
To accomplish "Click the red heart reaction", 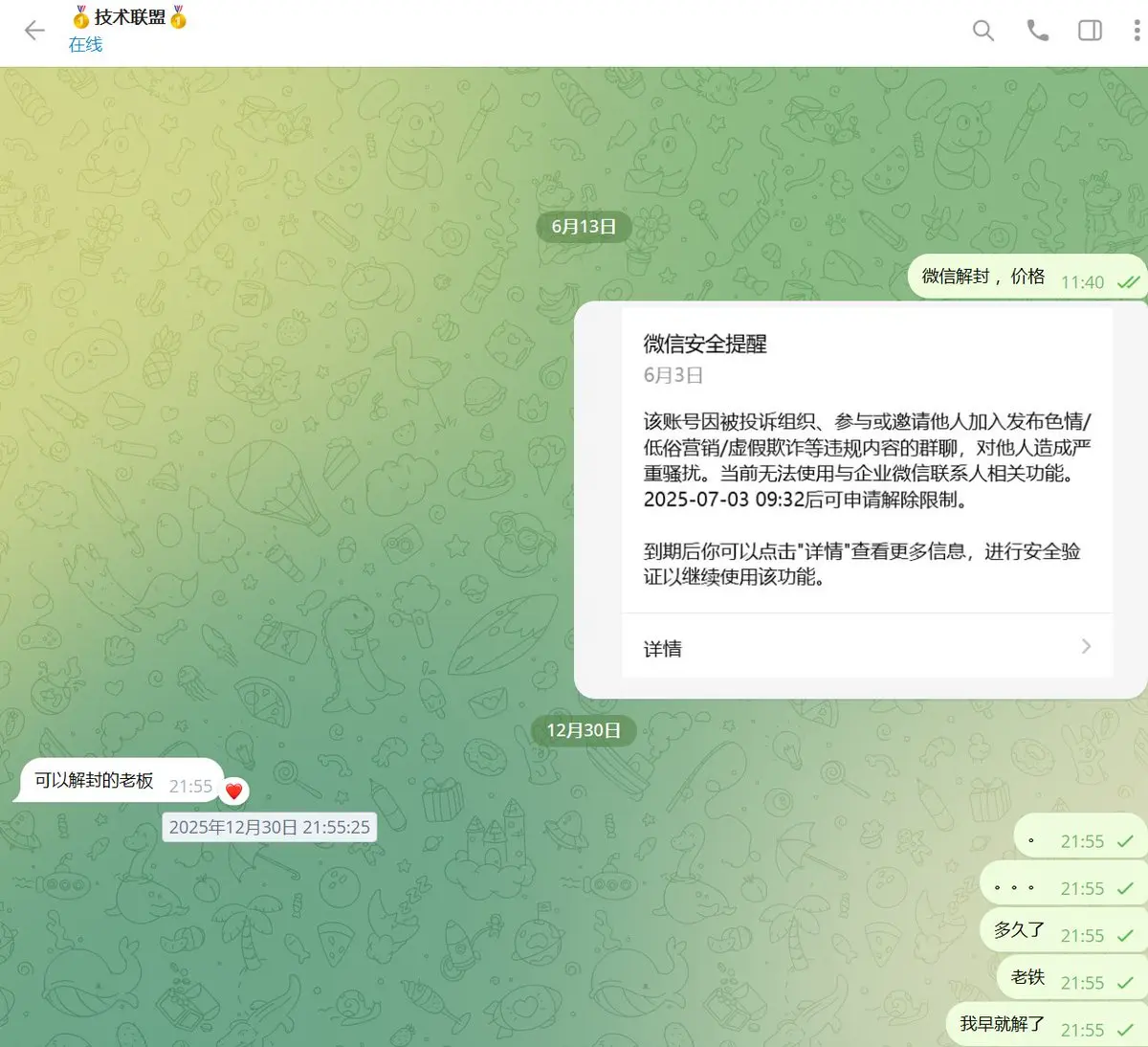I will [x=234, y=791].
